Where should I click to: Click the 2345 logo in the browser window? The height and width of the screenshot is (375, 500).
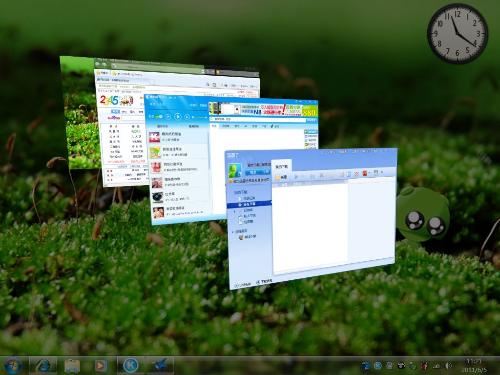pos(108,100)
